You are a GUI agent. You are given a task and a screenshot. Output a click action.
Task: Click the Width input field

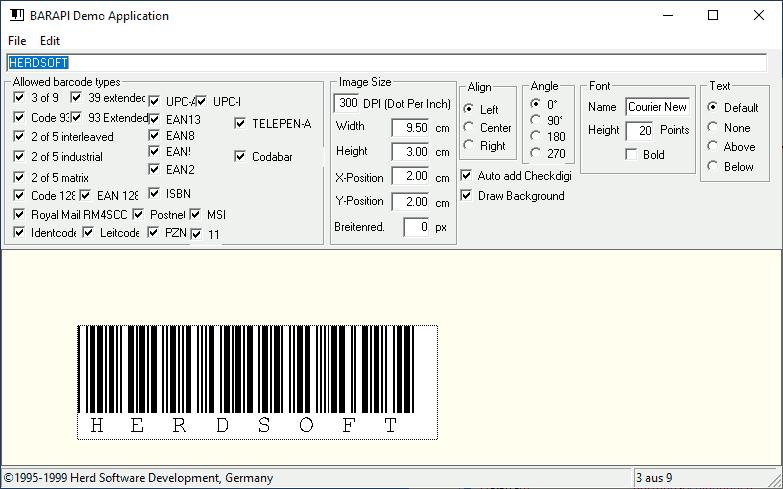[410, 127]
